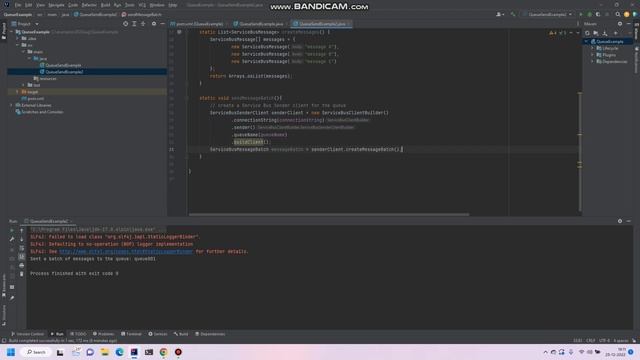Click the Debug bug icon

[589, 14]
